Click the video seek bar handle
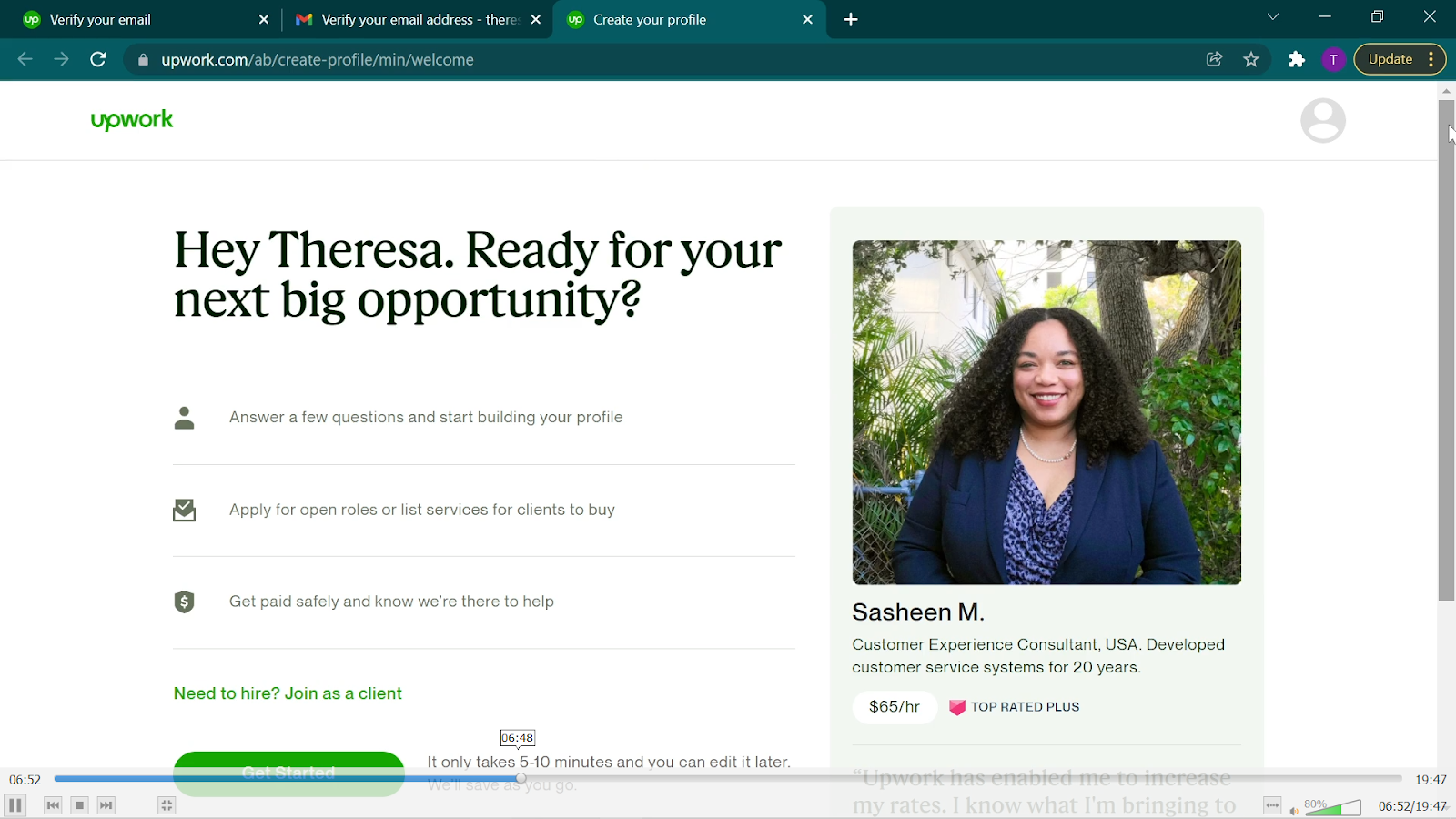This screenshot has height=819, width=1456. point(521,779)
